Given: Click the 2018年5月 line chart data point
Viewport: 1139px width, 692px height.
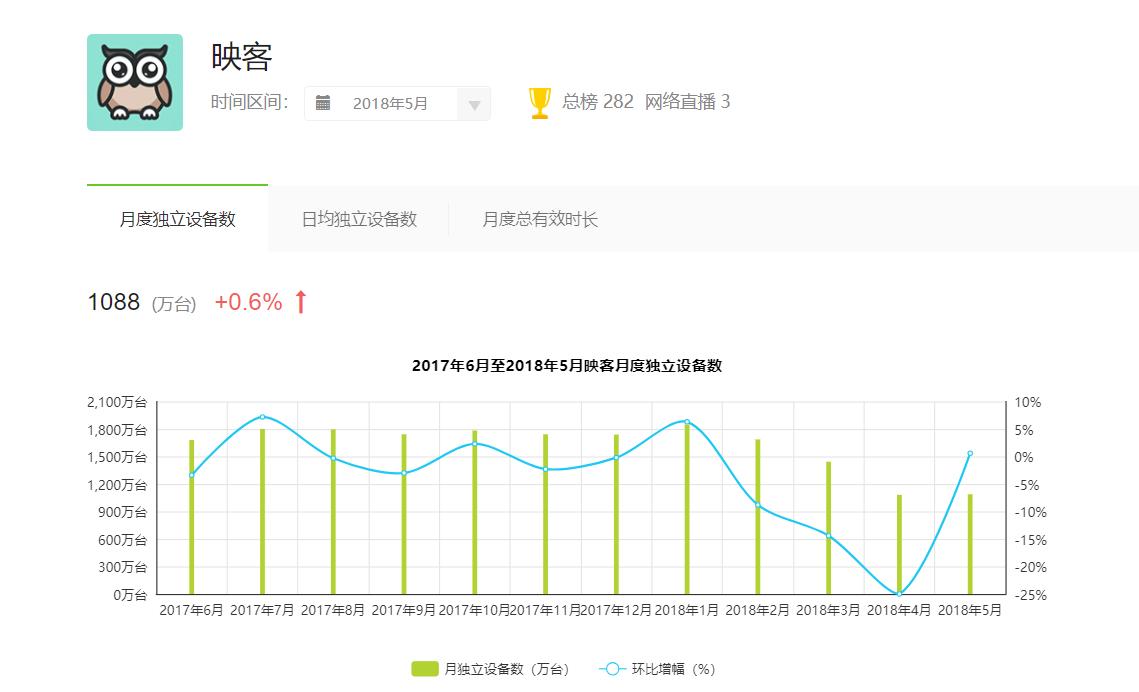Looking at the screenshot, I should click(x=969, y=454).
